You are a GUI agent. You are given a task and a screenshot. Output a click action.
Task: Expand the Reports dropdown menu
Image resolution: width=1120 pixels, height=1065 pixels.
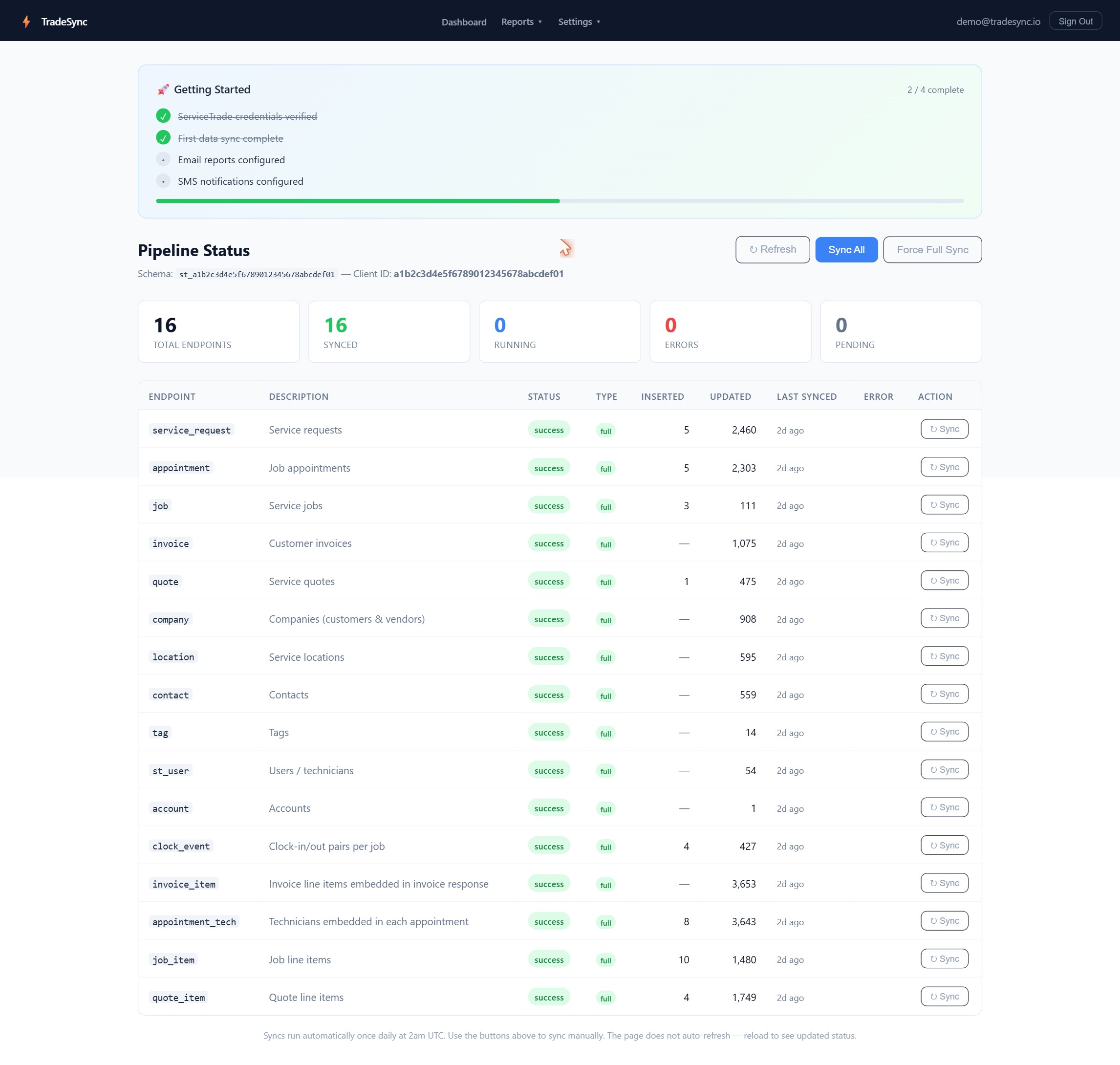tap(521, 22)
